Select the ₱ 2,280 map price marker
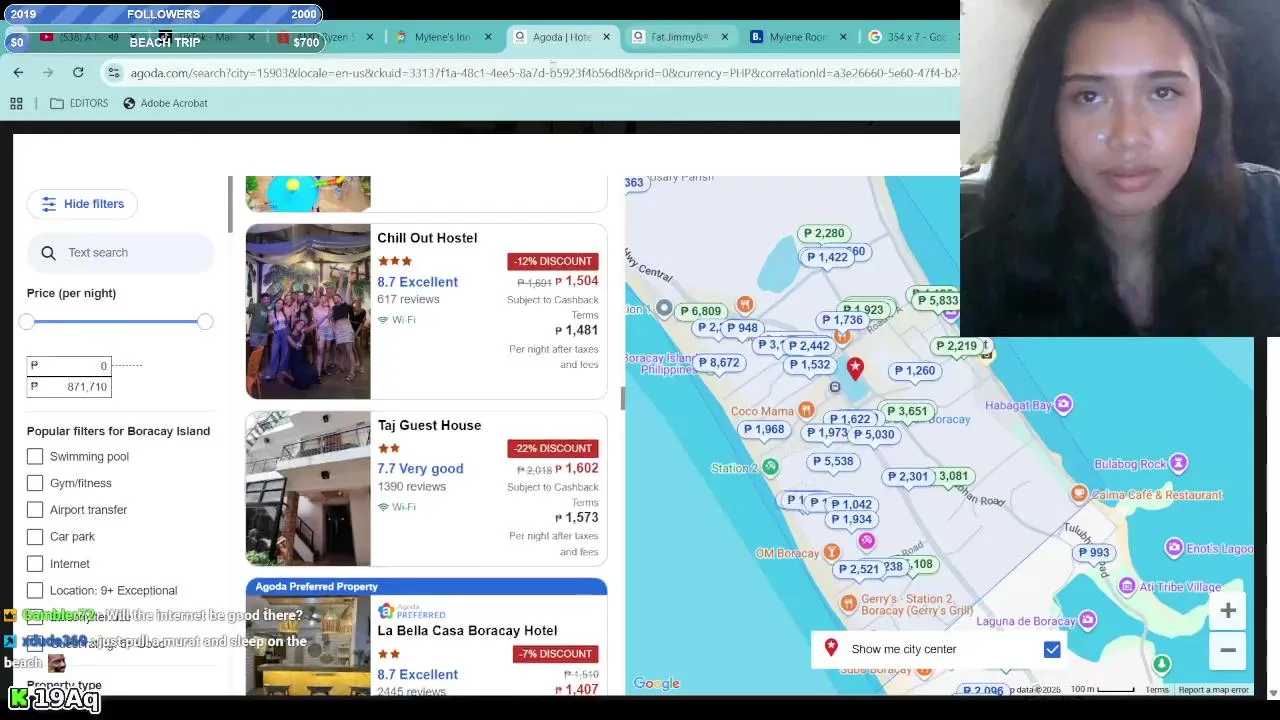Image resolution: width=1280 pixels, height=720 pixels. (824, 233)
